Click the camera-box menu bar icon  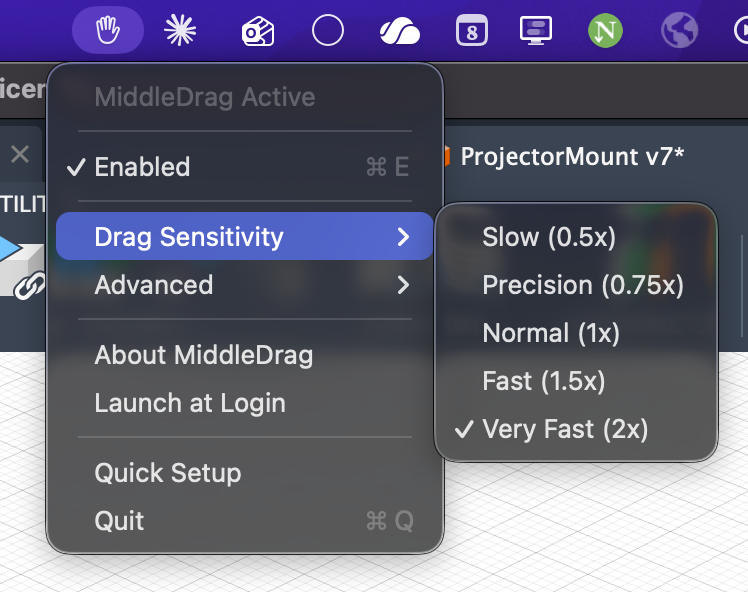click(257, 32)
